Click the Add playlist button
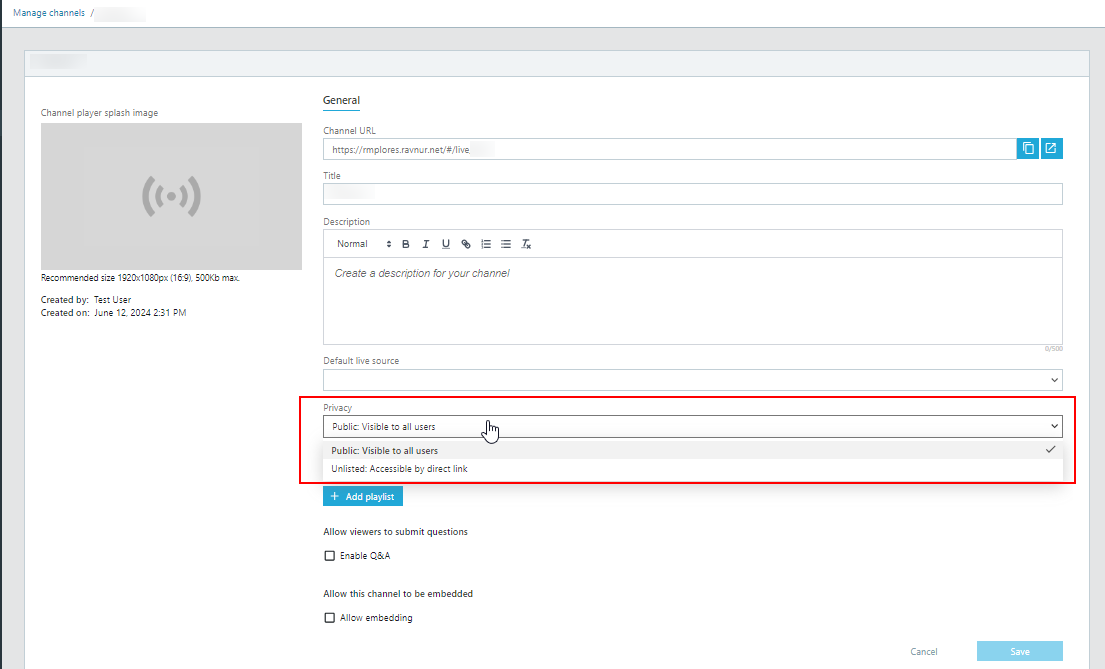 pos(363,496)
